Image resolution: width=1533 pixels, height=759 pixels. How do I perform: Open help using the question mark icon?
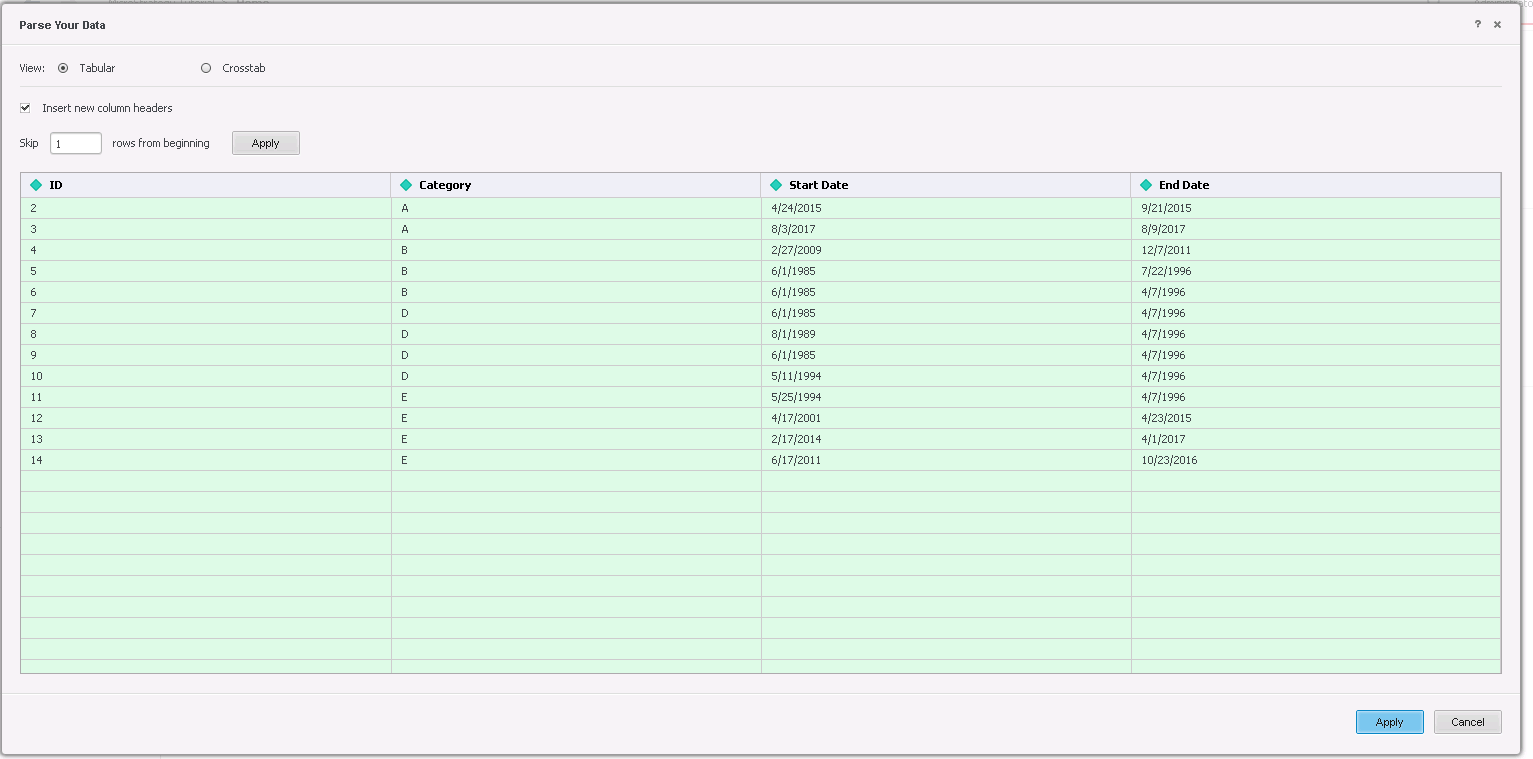pos(1477,24)
